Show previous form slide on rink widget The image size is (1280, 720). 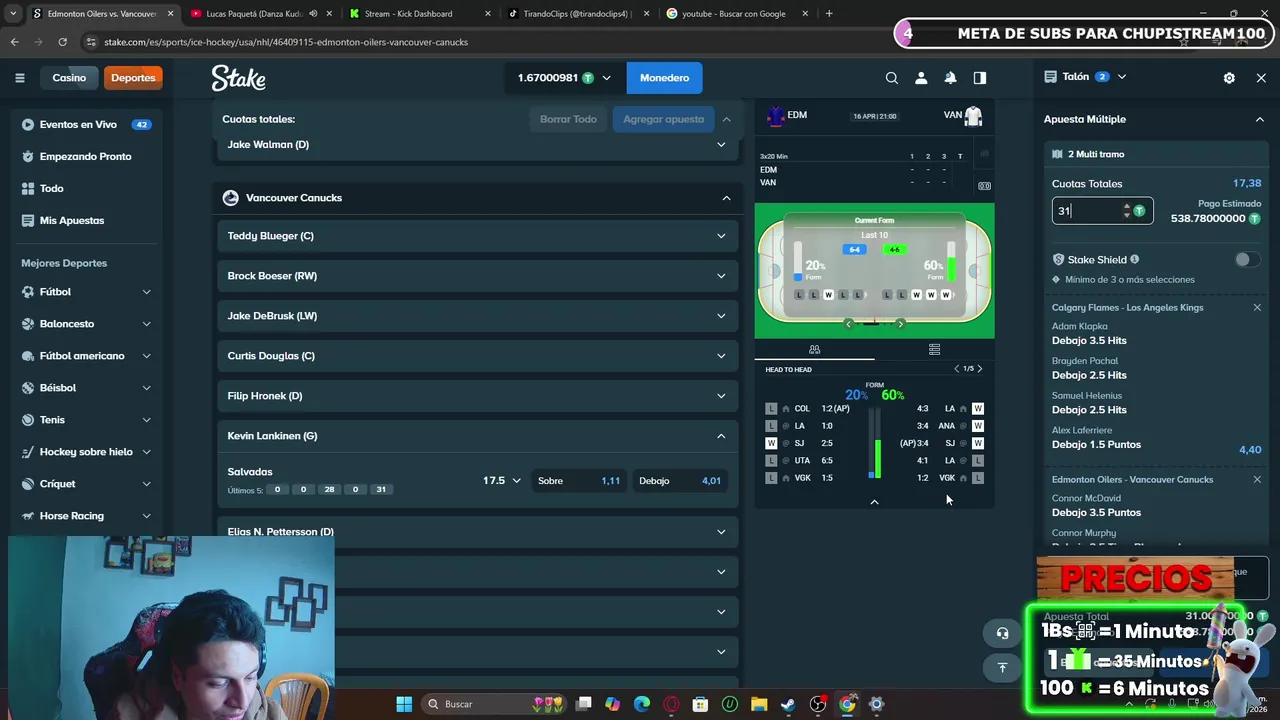(x=848, y=324)
